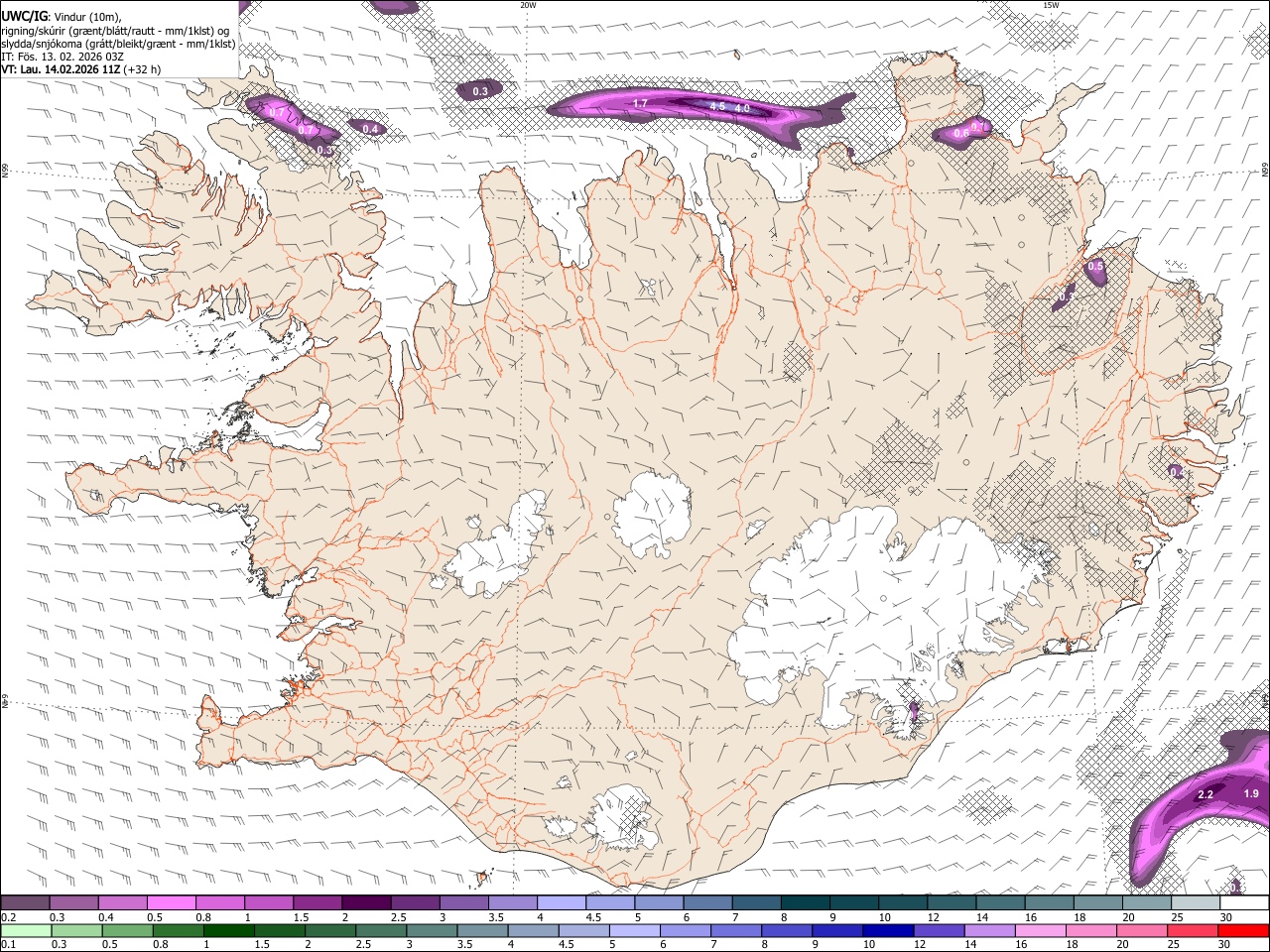Image resolution: width=1270 pixels, height=952 pixels.
Task: Pick the 30 white snow swatch
Action: [1242, 903]
